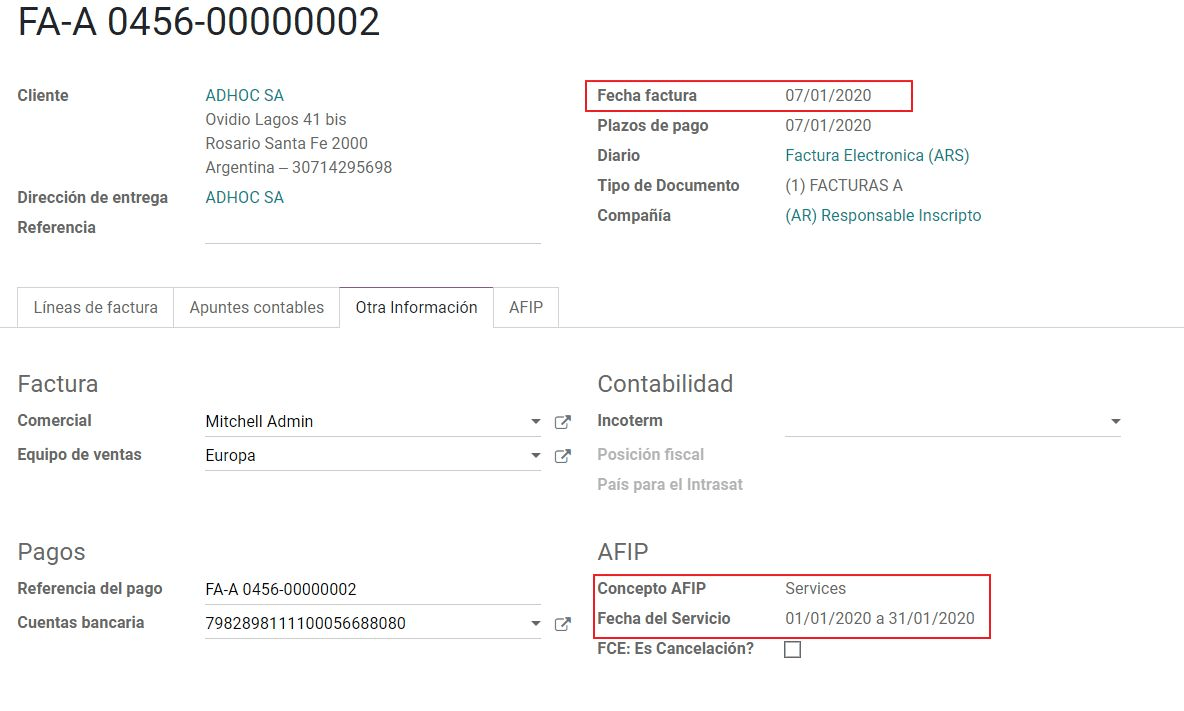
Task: Open the (AR) Responsable Inscripto company link
Action: (883, 216)
